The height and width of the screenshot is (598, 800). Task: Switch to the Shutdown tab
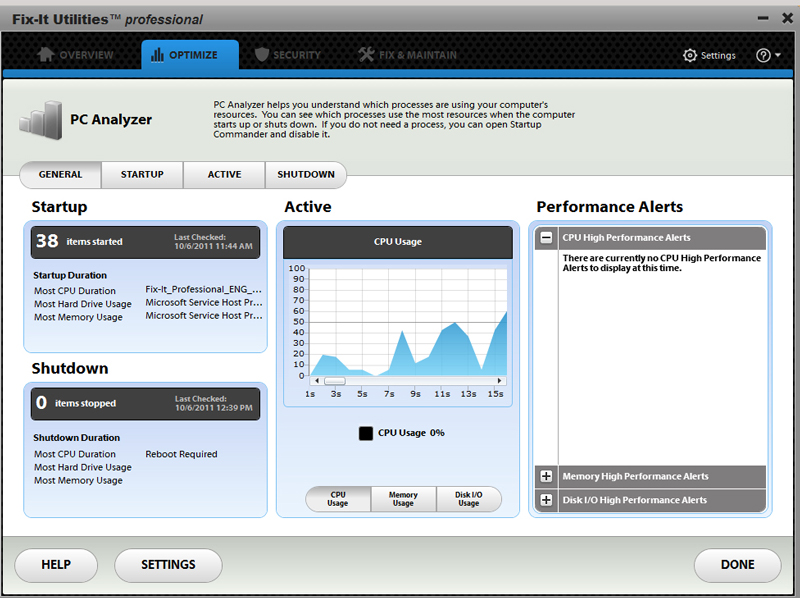coord(306,175)
